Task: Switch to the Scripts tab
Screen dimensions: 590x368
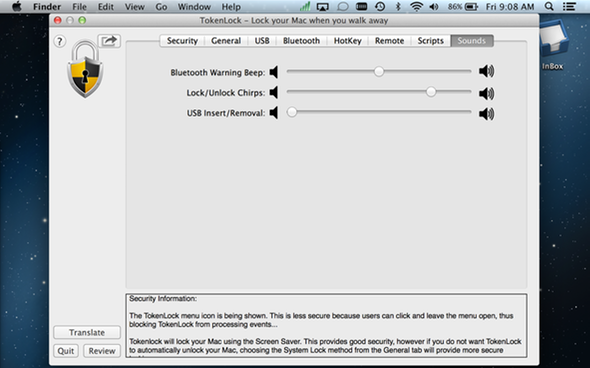Action: [x=430, y=41]
